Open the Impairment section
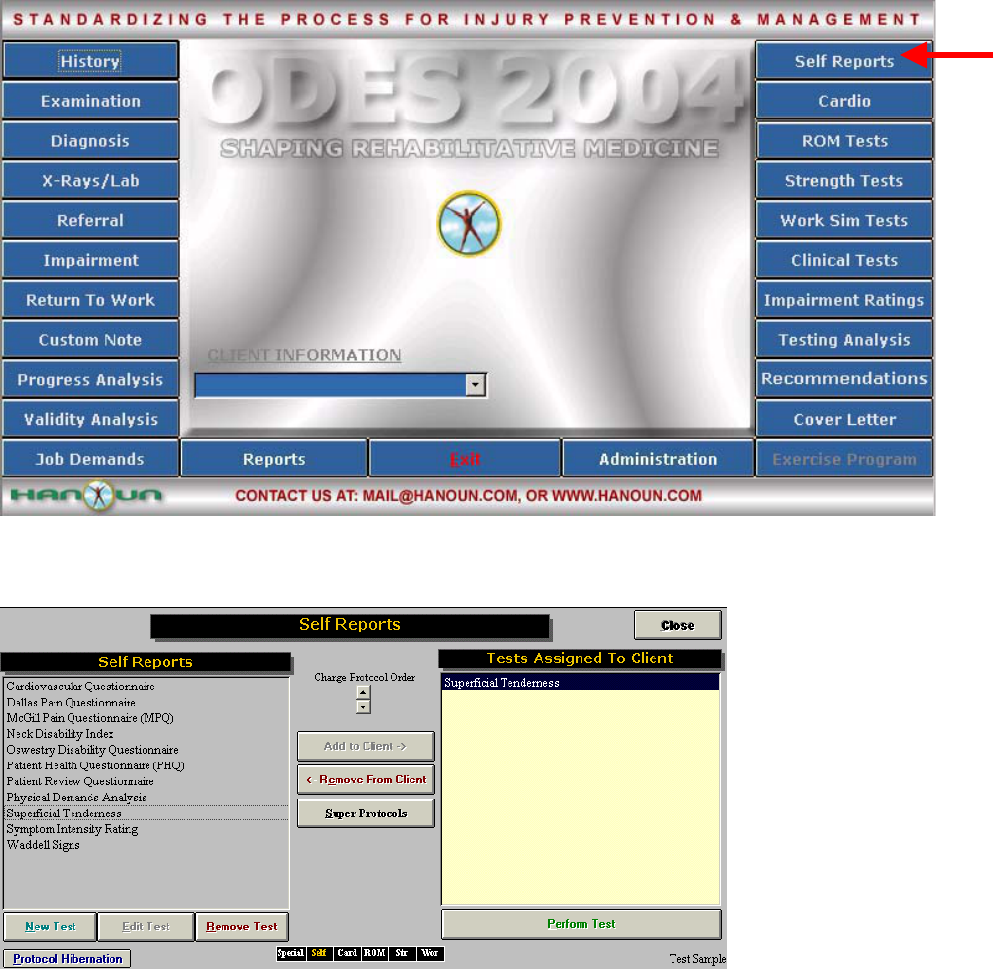This screenshot has height=969, width=994. click(x=90, y=260)
